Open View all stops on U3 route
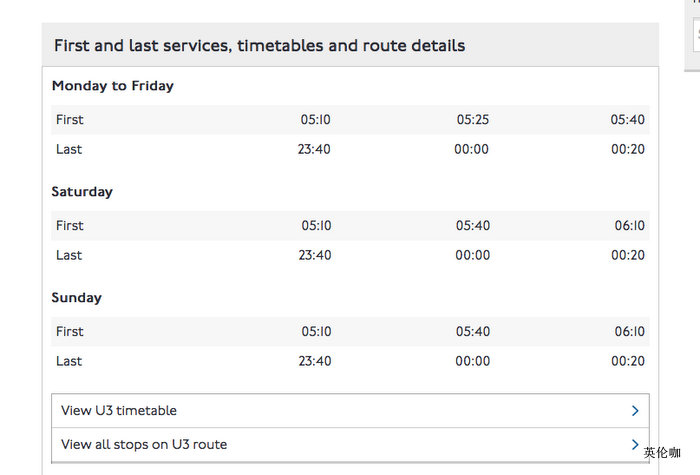This screenshot has width=700, height=475. coord(144,445)
